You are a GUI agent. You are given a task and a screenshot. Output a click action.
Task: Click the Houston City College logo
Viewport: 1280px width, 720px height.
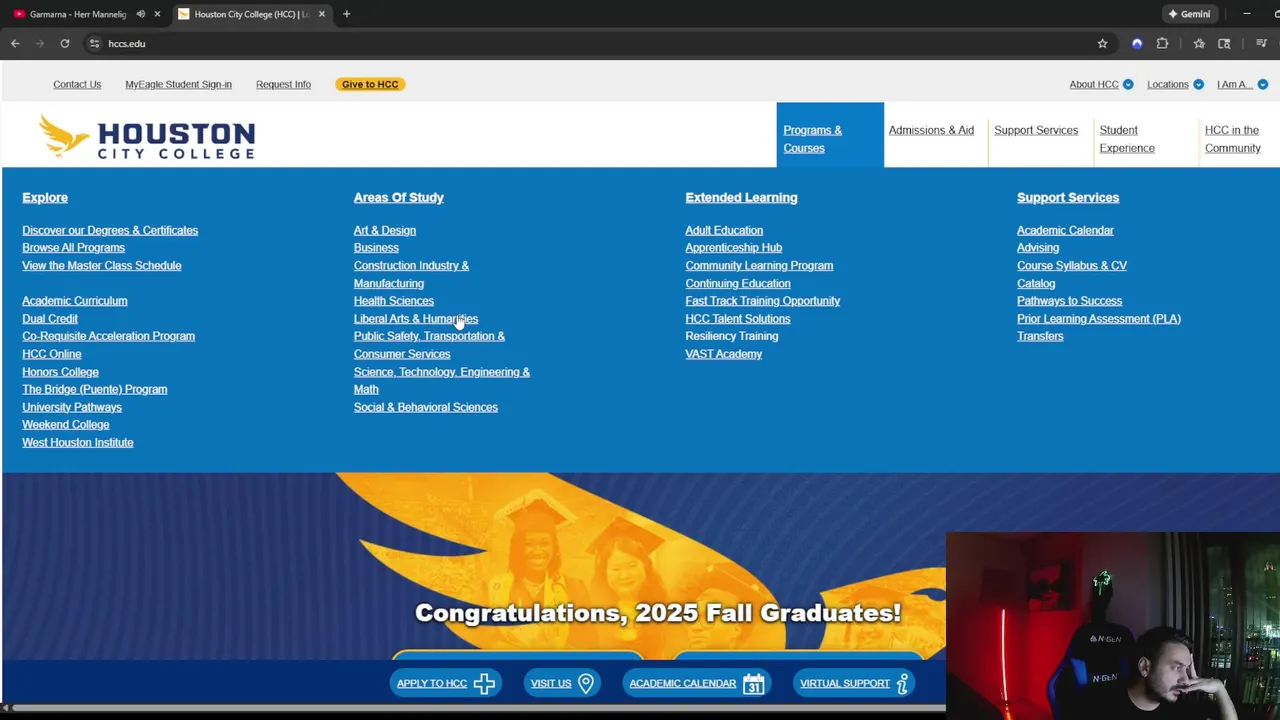[x=147, y=137]
